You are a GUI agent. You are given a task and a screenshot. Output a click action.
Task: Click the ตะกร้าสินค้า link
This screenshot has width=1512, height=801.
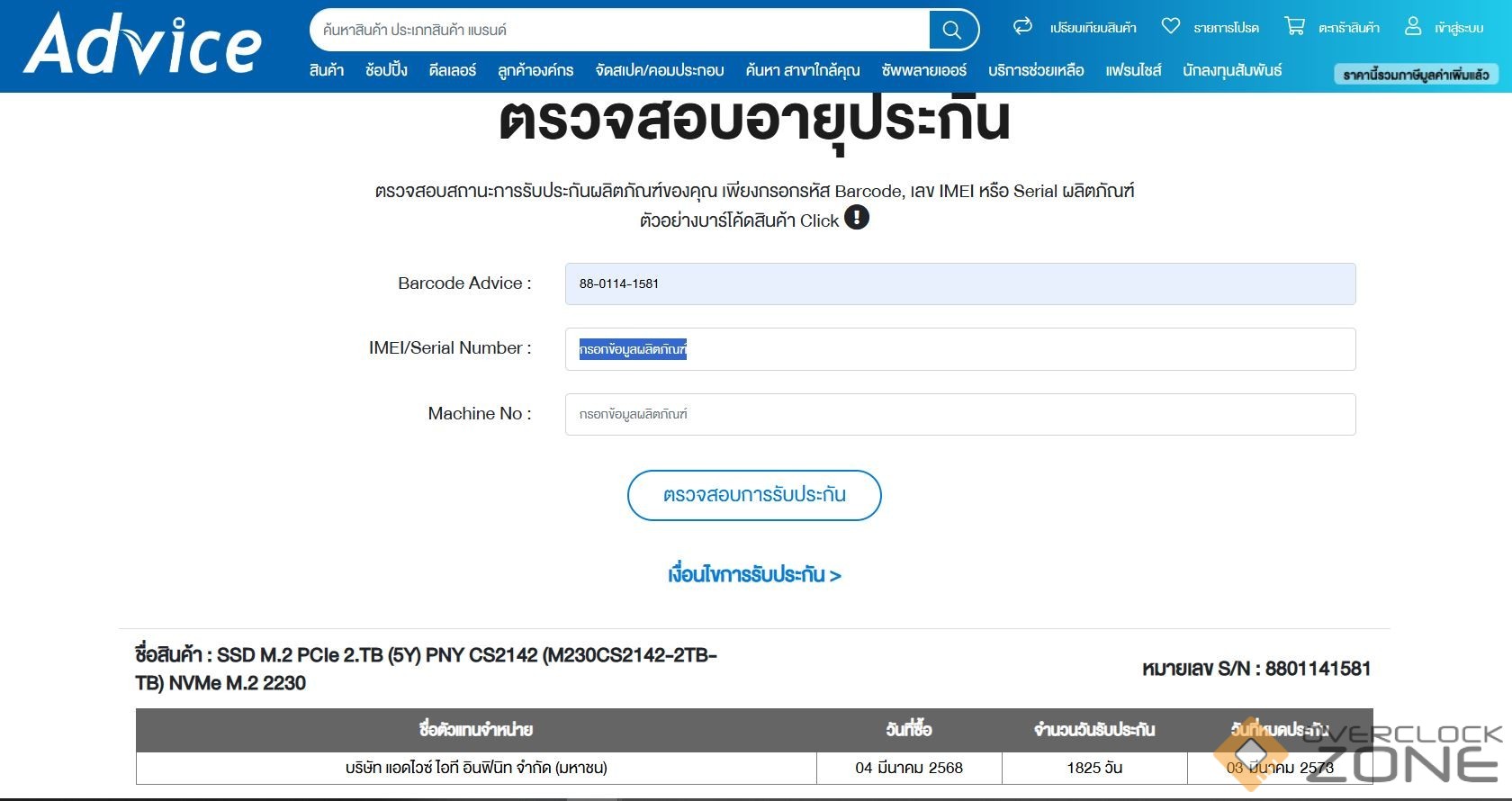pos(1349,28)
